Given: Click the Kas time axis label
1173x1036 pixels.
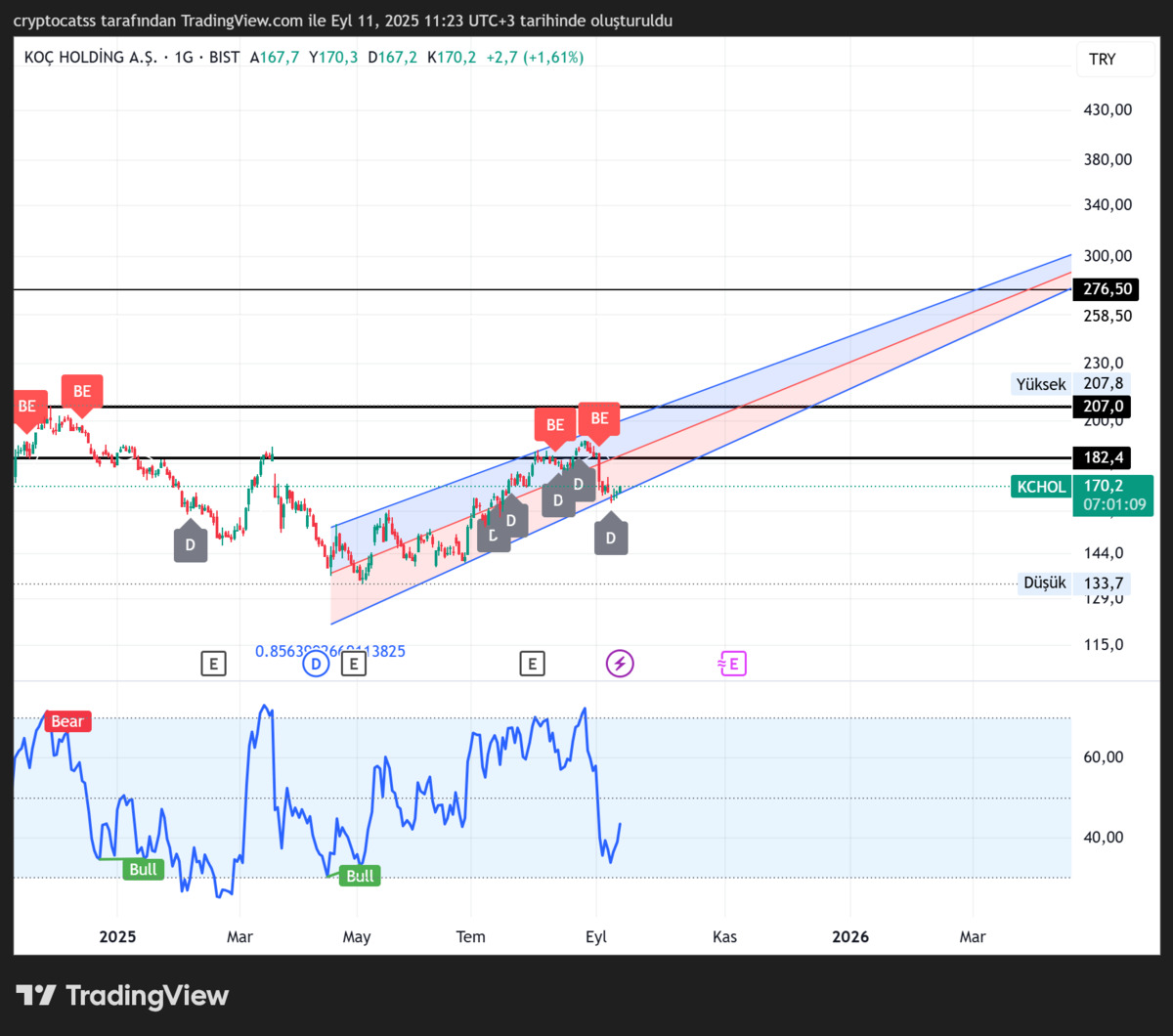Looking at the screenshot, I should pos(724,936).
